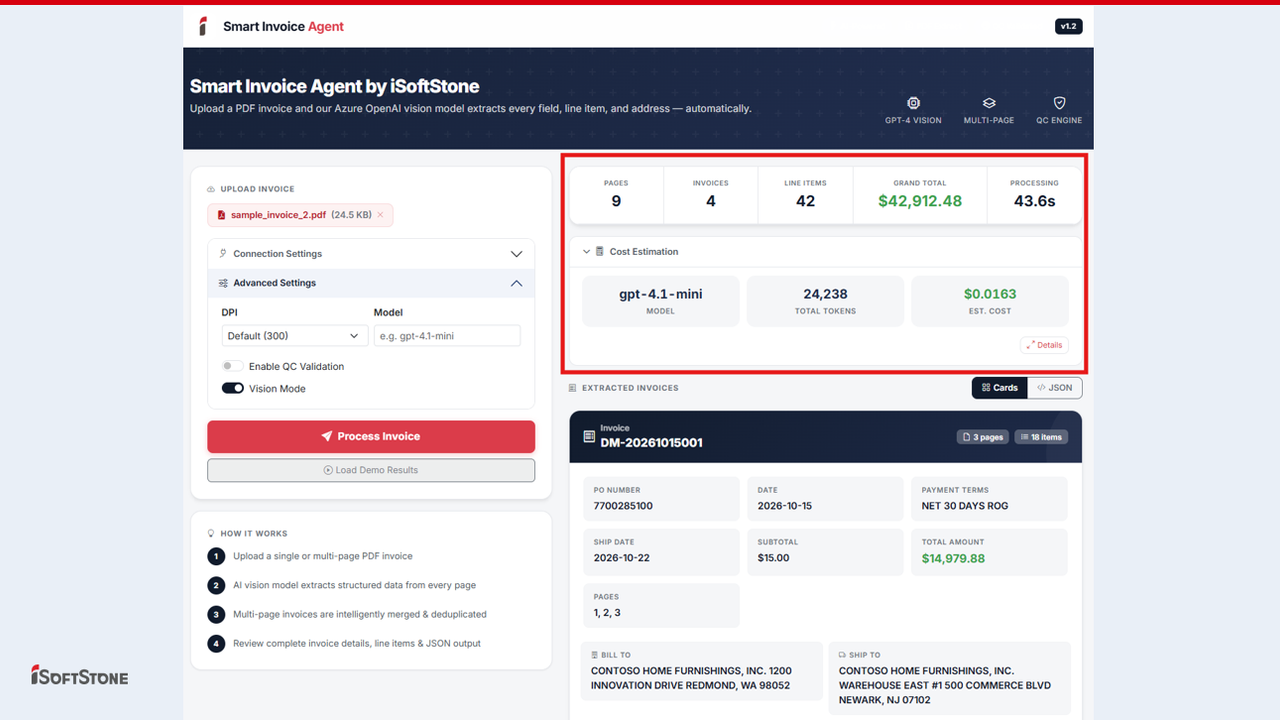
Task: Click the upload cloud icon near Upload Invoice
Action: pyautogui.click(x=211, y=189)
